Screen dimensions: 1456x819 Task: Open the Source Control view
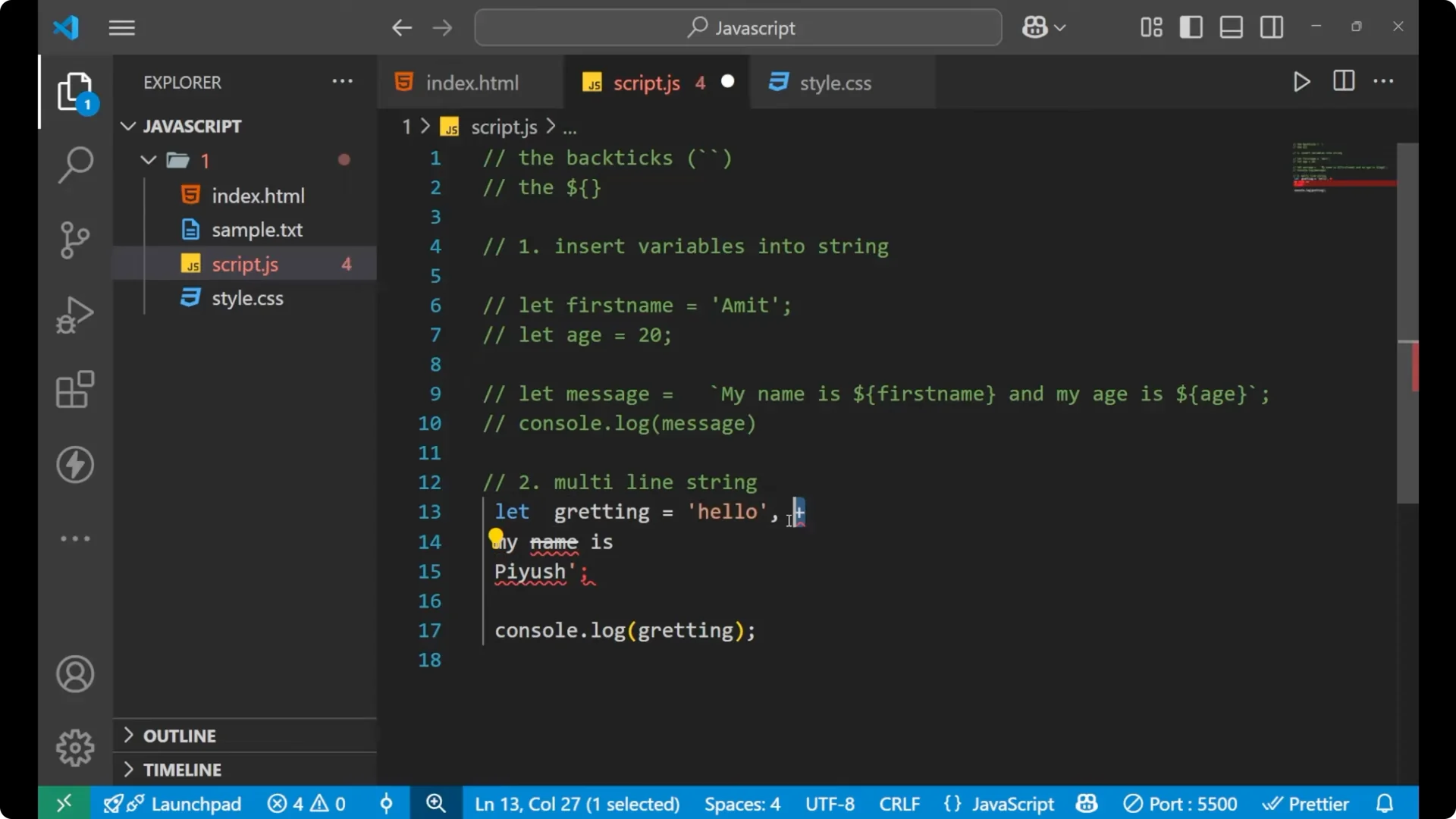pos(74,240)
